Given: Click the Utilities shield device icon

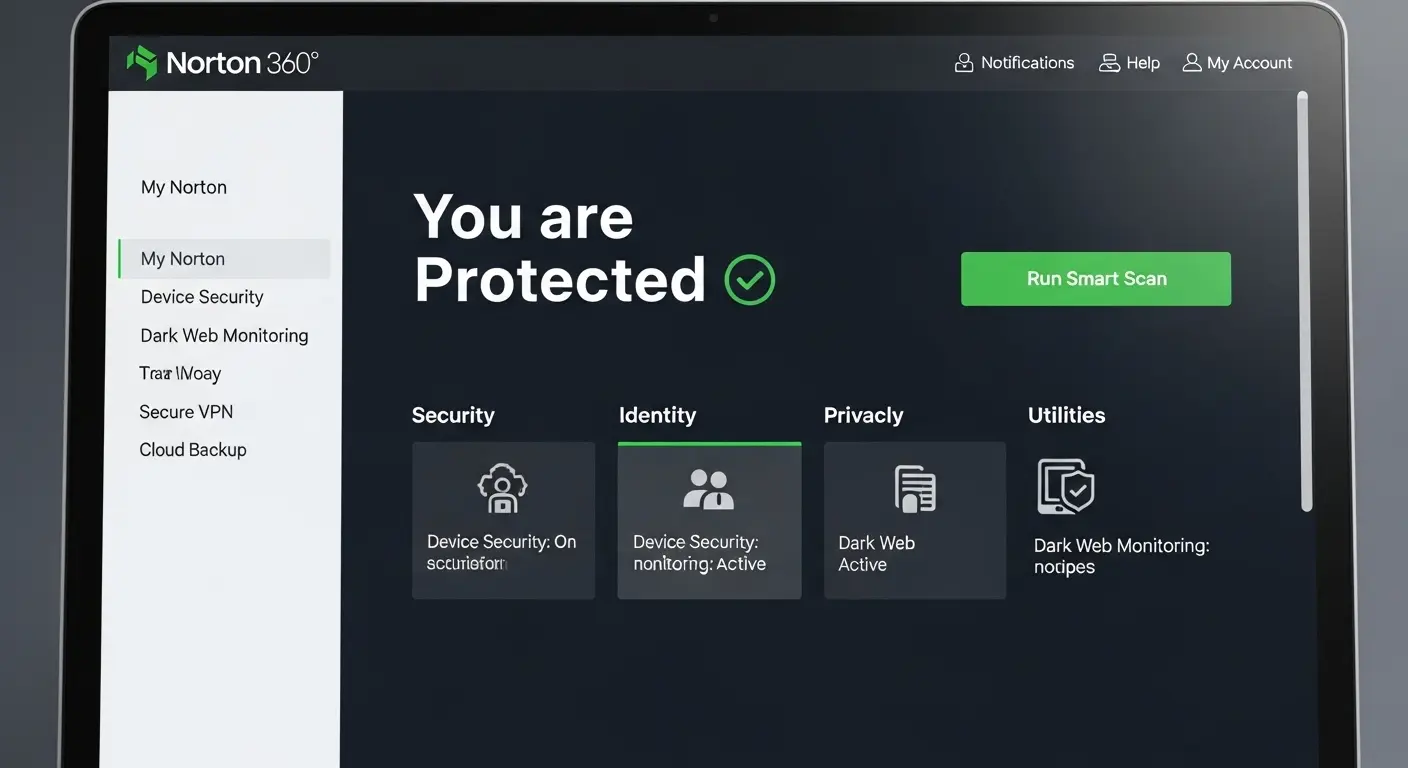Looking at the screenshot, I should [1065, 486].
